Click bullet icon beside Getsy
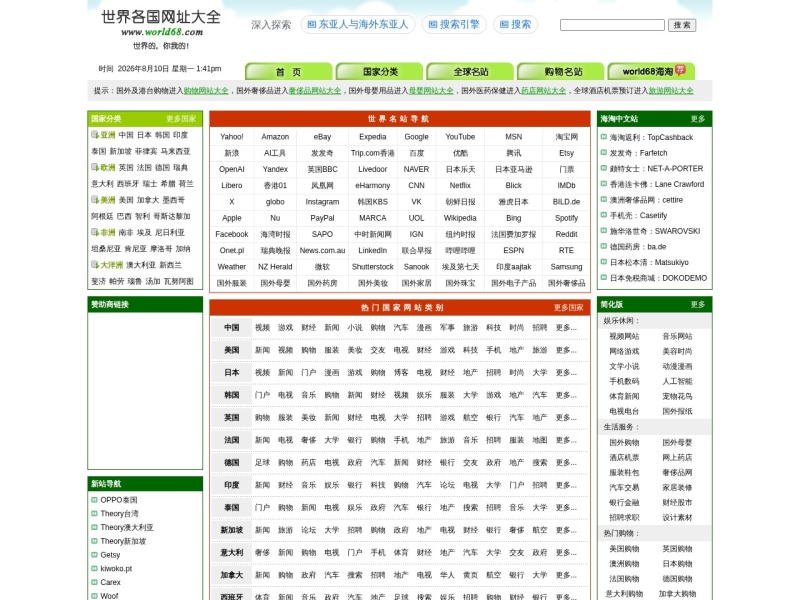The image size is (800, 600). [x=94, y=555]
